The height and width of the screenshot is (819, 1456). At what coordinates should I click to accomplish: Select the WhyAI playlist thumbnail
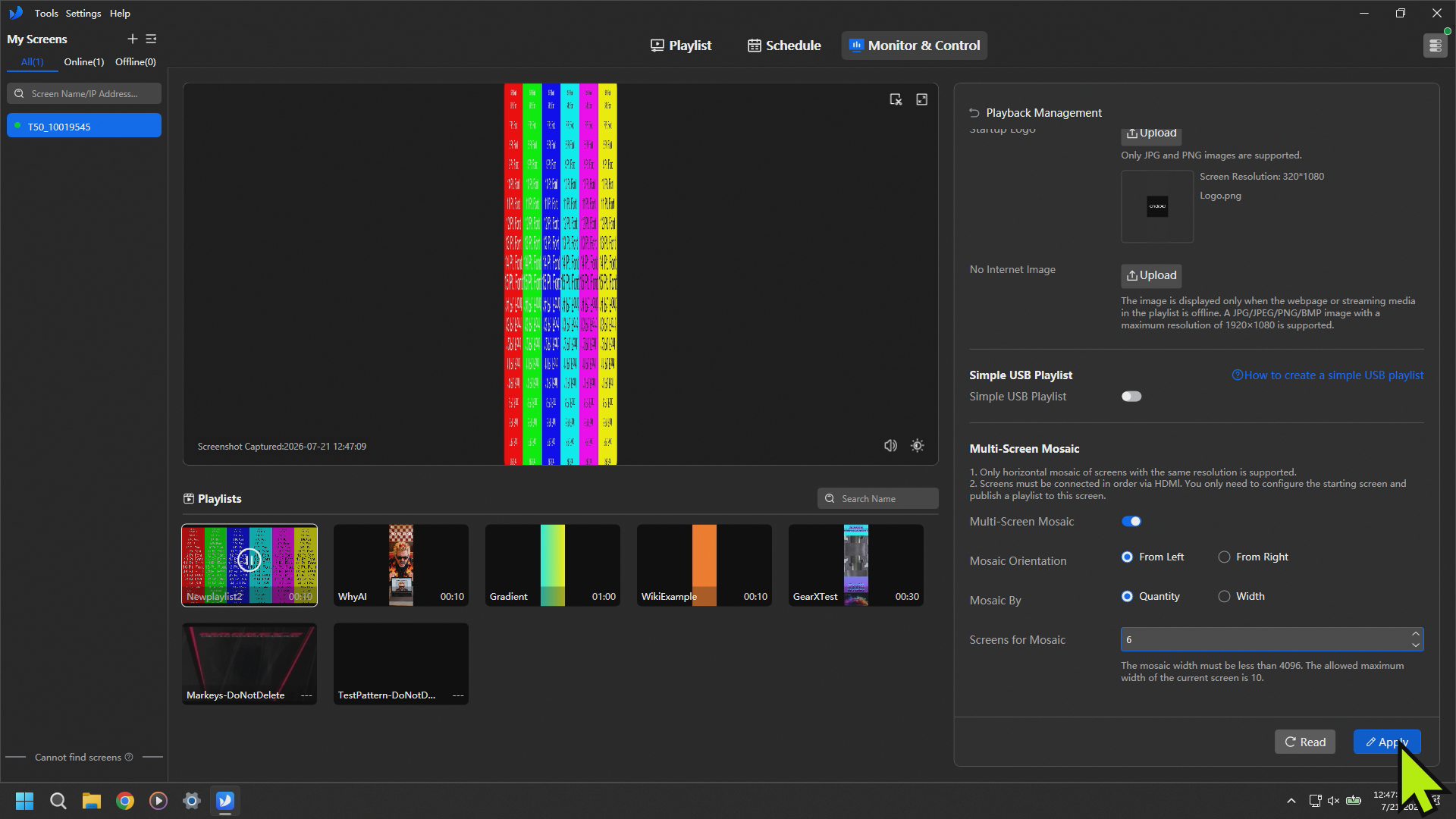401,565
